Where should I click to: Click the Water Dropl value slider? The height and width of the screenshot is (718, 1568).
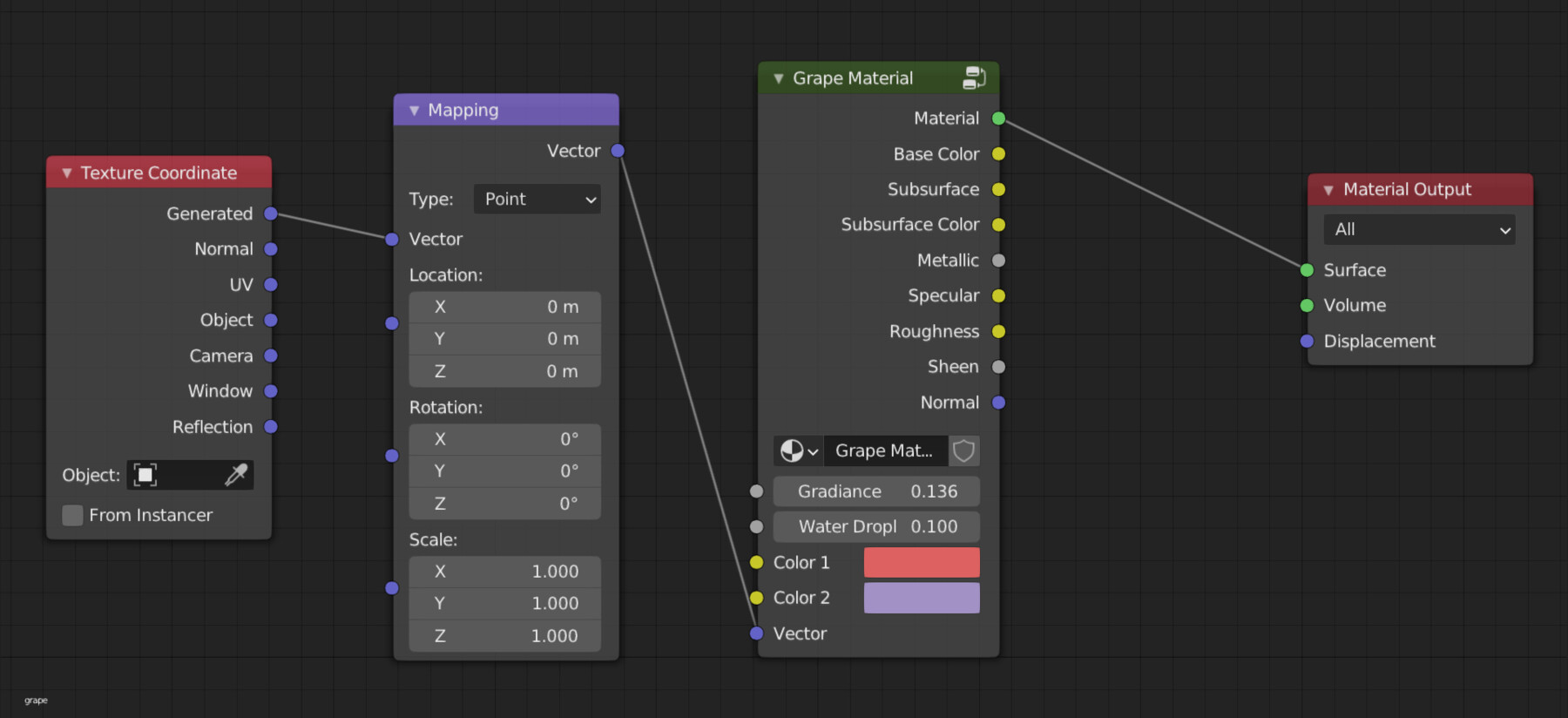[x=876, y=526]
